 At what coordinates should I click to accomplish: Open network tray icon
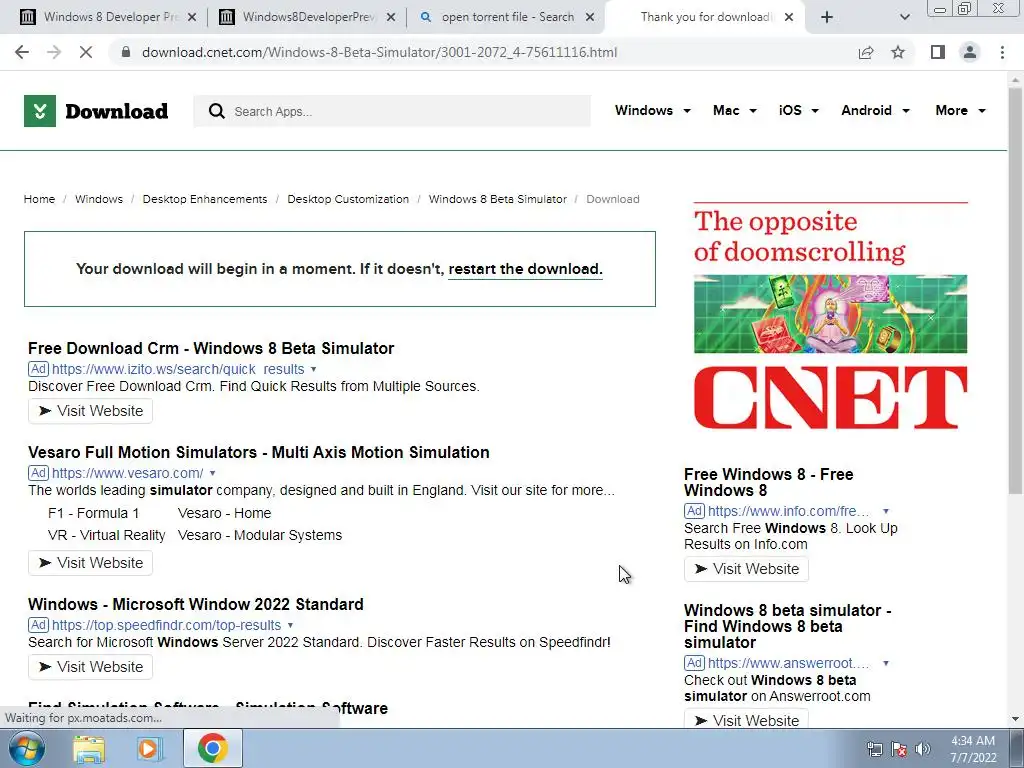874,749
